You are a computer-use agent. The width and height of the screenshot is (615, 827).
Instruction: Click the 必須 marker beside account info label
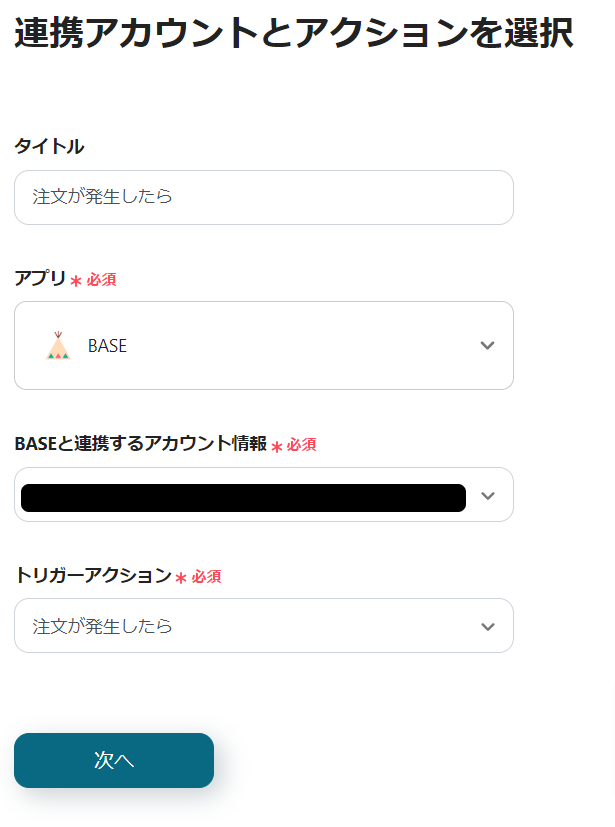302,445
